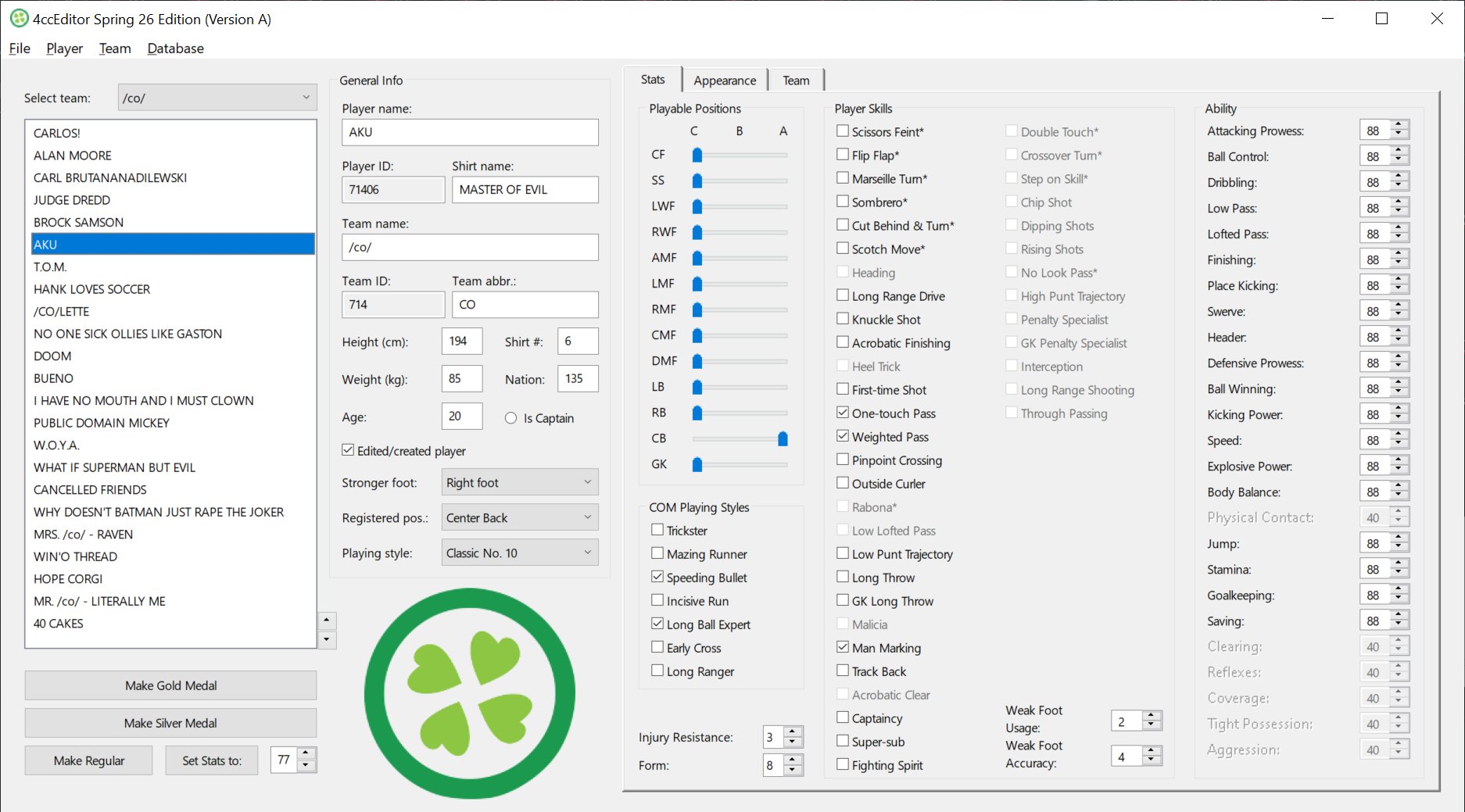1465x812 pixels.
Task: Move player list down using down arrow button
Action: point(327,640)
